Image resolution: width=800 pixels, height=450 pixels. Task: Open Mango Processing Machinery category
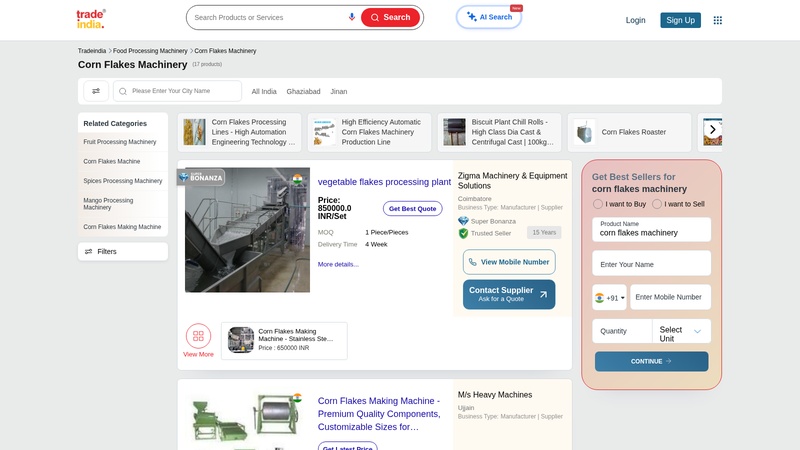click(108, 204)
